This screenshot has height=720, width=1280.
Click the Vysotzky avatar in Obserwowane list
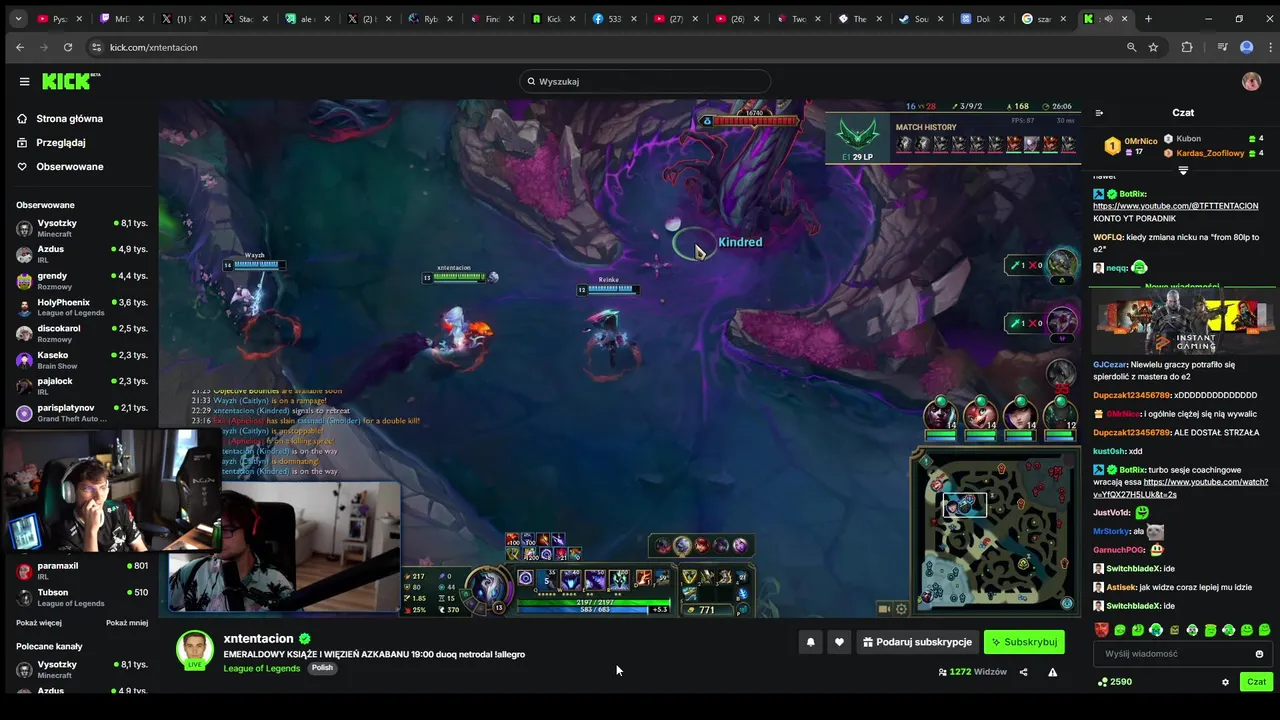(x=24, y=229)
